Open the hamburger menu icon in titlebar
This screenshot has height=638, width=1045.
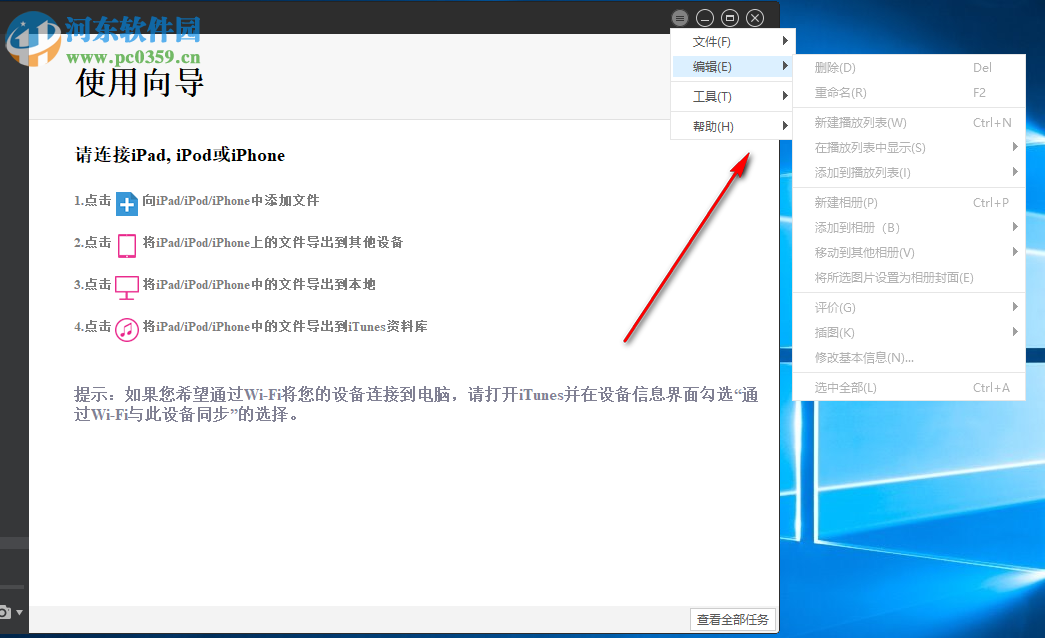[x=680, y=17]
